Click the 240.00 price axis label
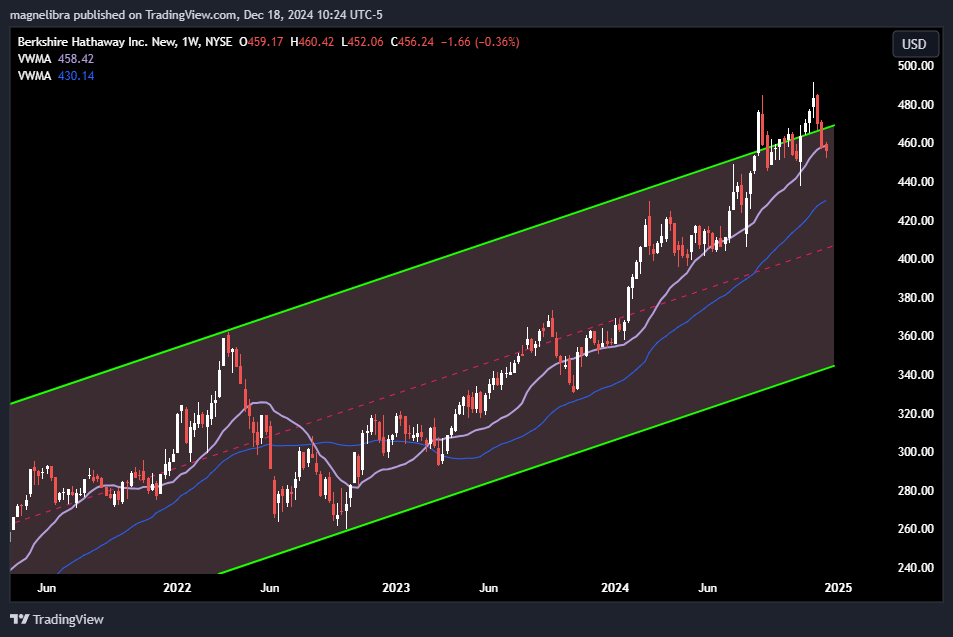953x637 pixels. (x=915, y=568)
